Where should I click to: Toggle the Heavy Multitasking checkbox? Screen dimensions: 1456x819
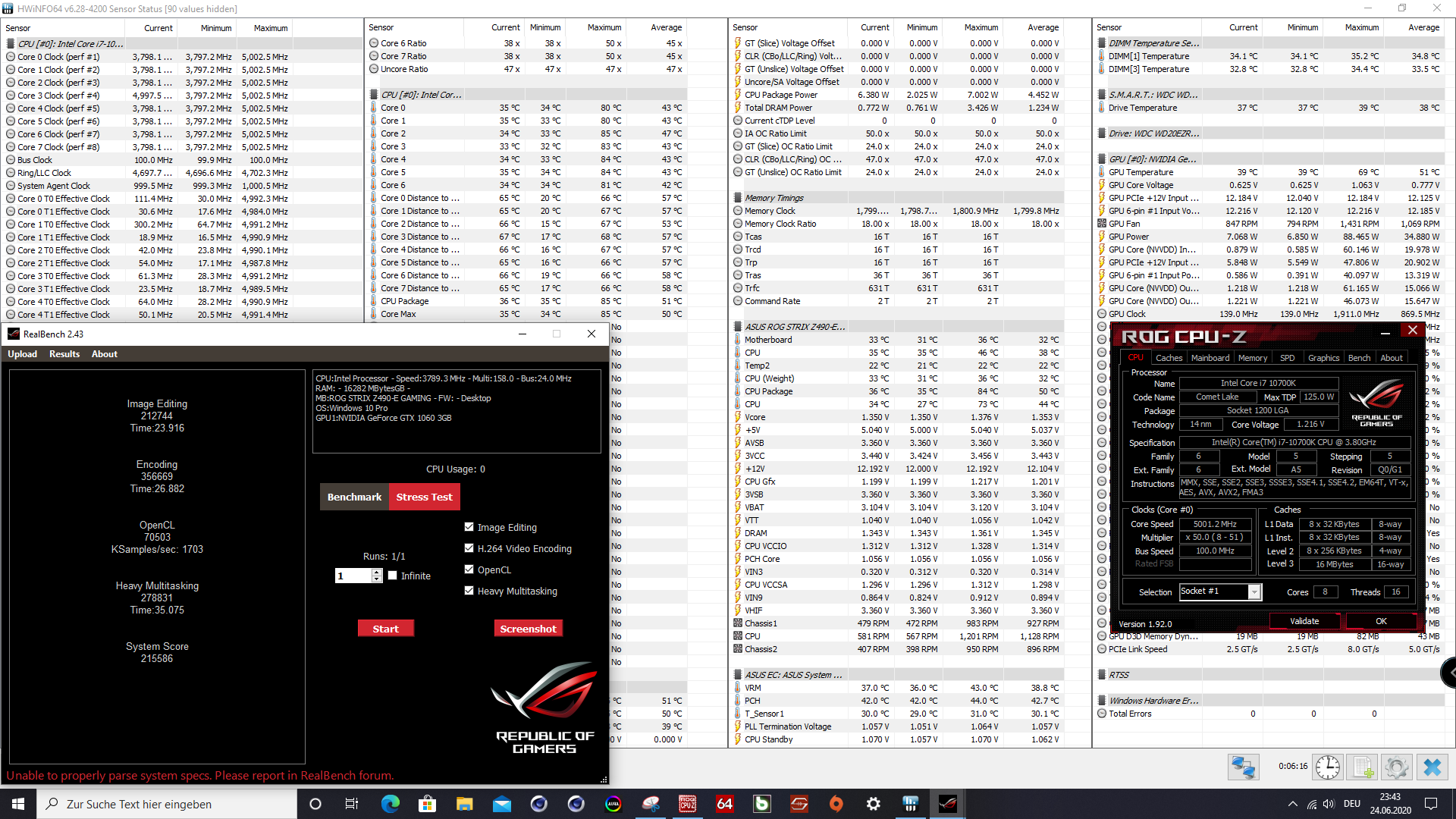[x=469, y=591]
